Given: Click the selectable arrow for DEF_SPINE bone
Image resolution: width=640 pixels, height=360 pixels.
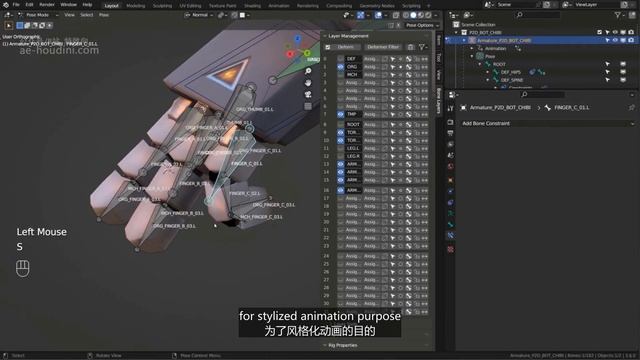Looking at the screenshot, I should (x=607, y=80).
